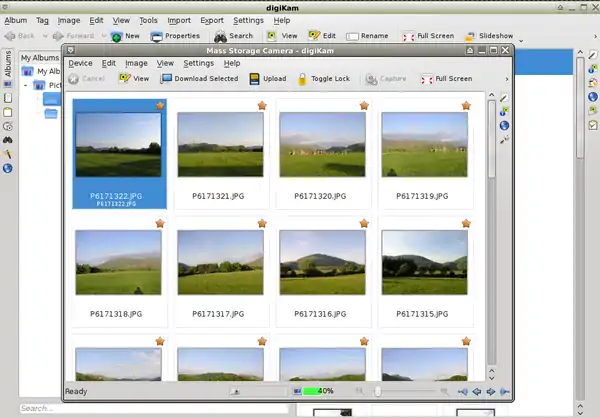Click the Properties button
Screen dimensions: 600x418
click(x=175, y=36)
